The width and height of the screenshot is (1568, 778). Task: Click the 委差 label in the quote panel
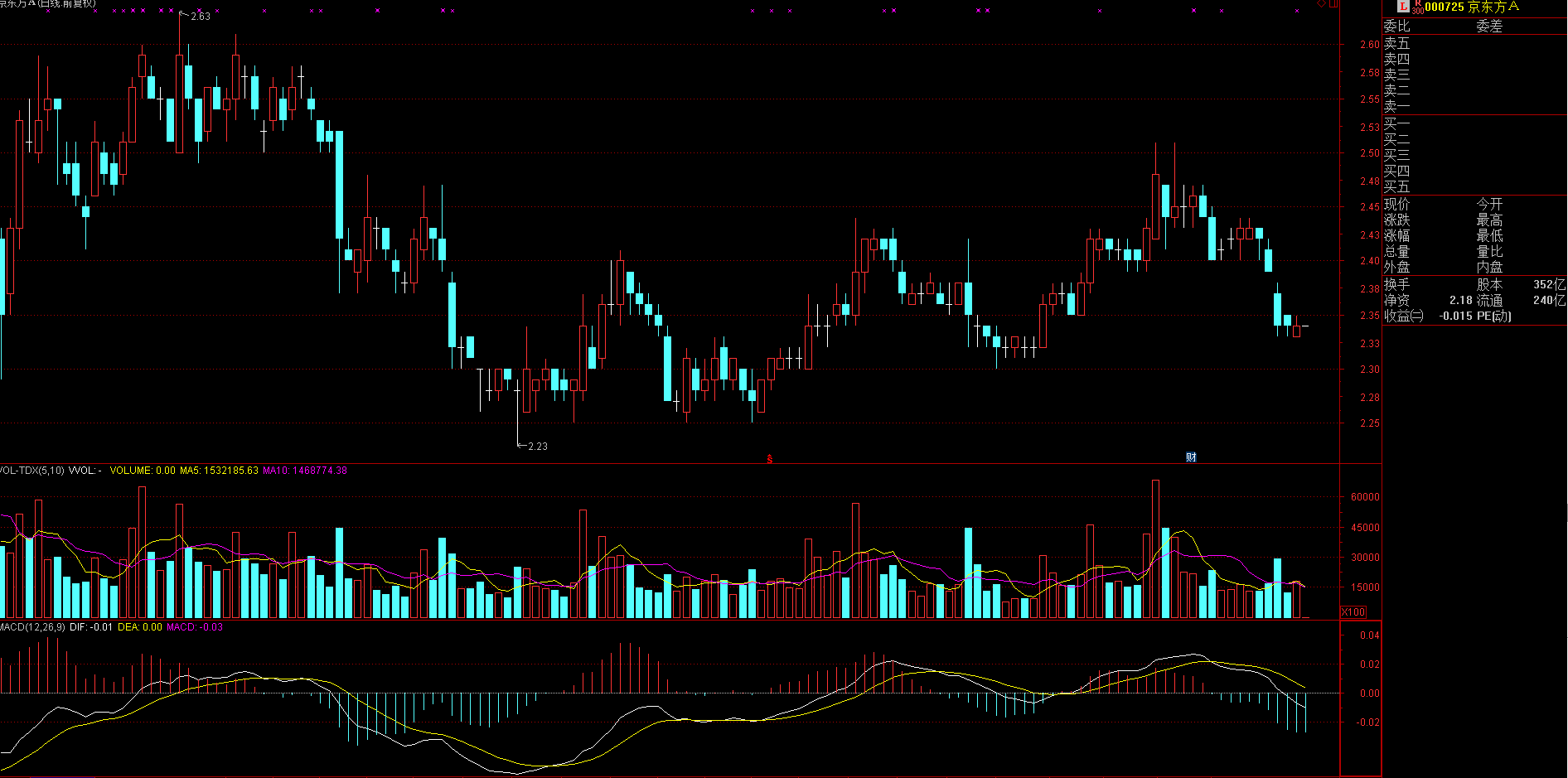[1489, 27]
